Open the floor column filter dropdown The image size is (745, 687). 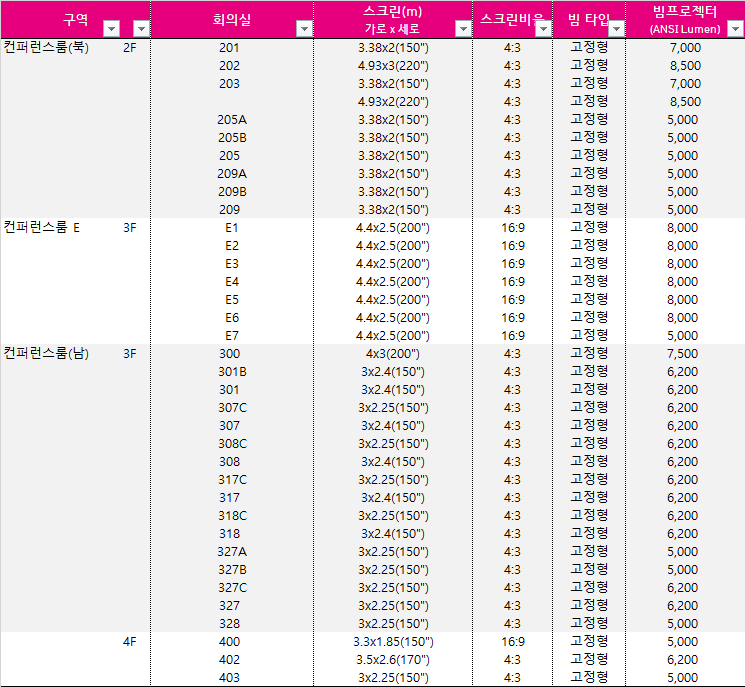tap(141, 29)
